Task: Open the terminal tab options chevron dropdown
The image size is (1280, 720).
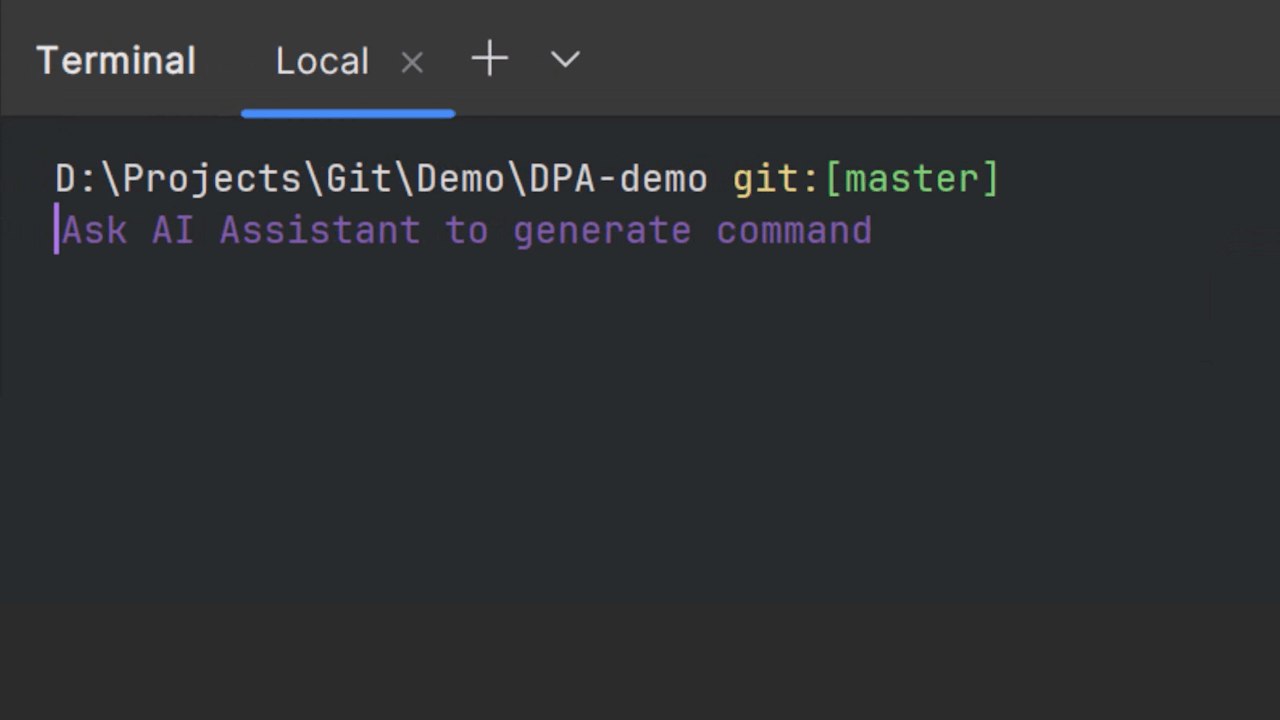Action: (x=565, y=60)
